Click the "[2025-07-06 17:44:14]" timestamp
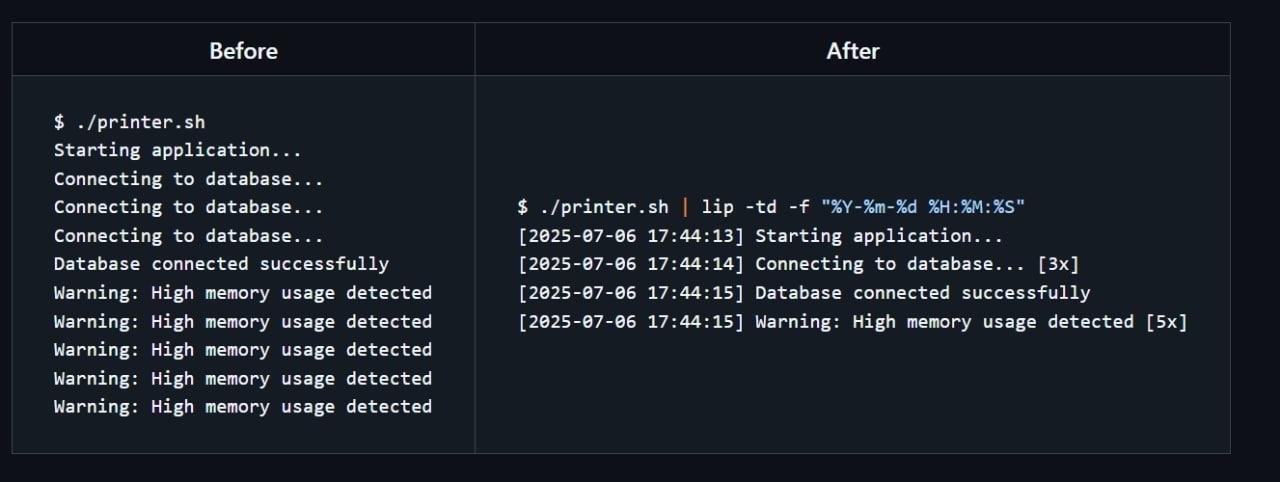Screen dimensions: 1280x482 click(630, 265)
